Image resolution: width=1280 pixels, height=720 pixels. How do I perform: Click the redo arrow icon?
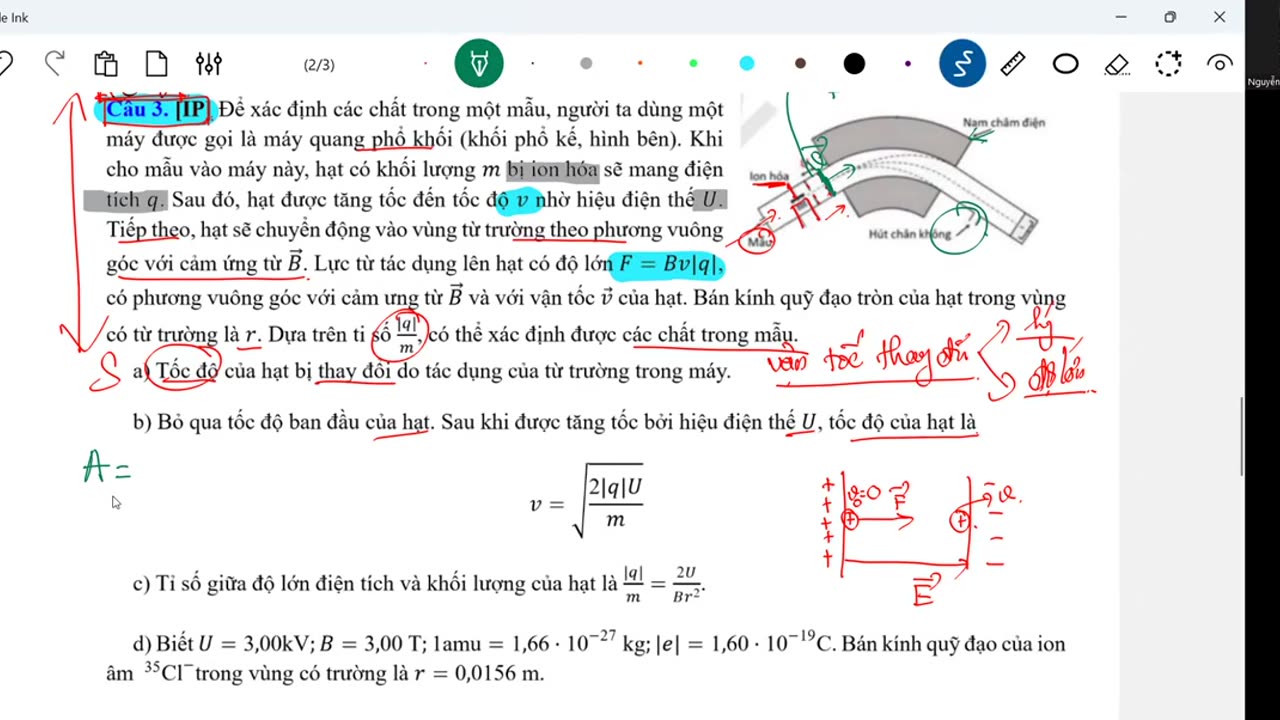click(x=55, y=64)
